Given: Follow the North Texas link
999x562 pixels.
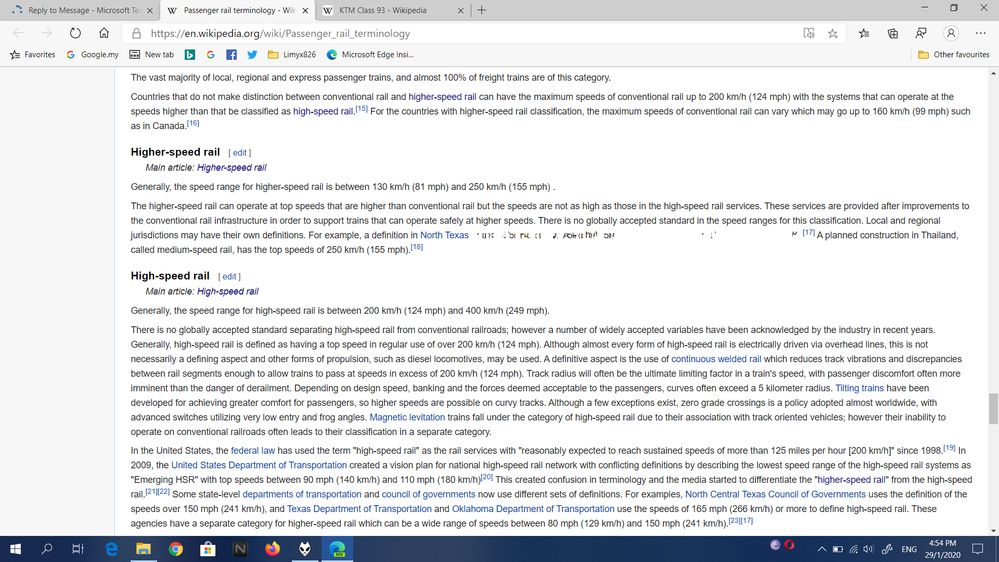Looking at the screenshot, I should pyautogui.click(x=444, y=235).
